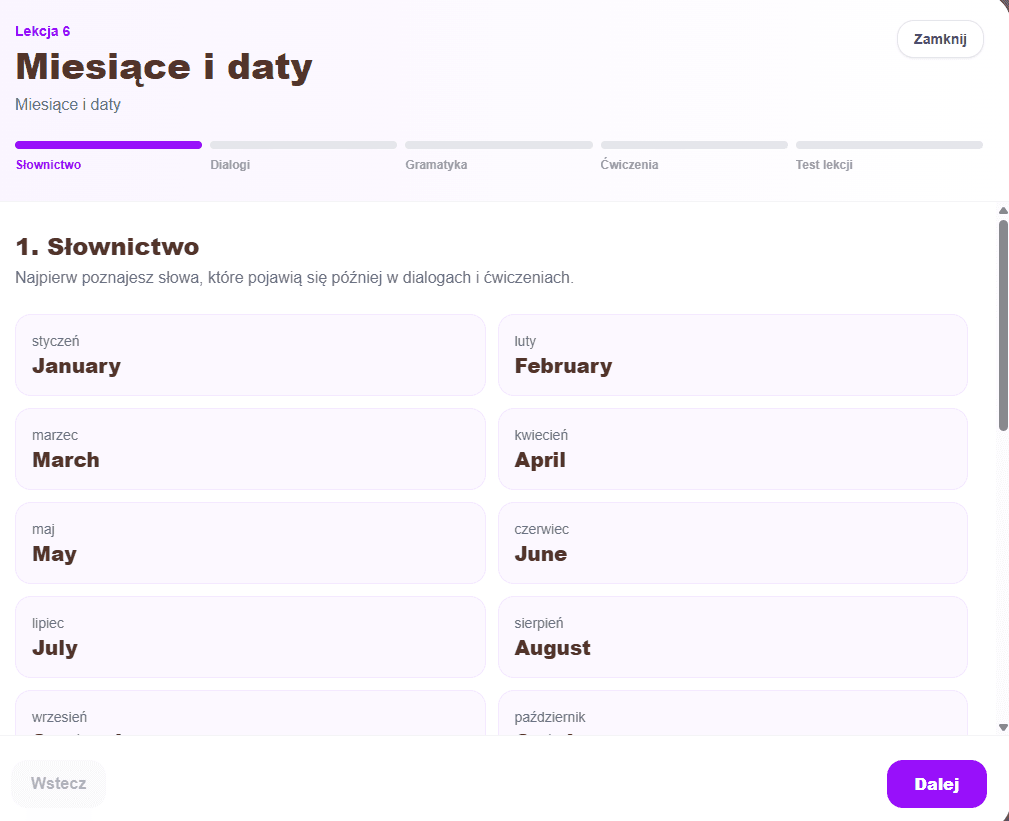
Task: Click the grey progress bar above Test lekcji
Action: point(889,145)
